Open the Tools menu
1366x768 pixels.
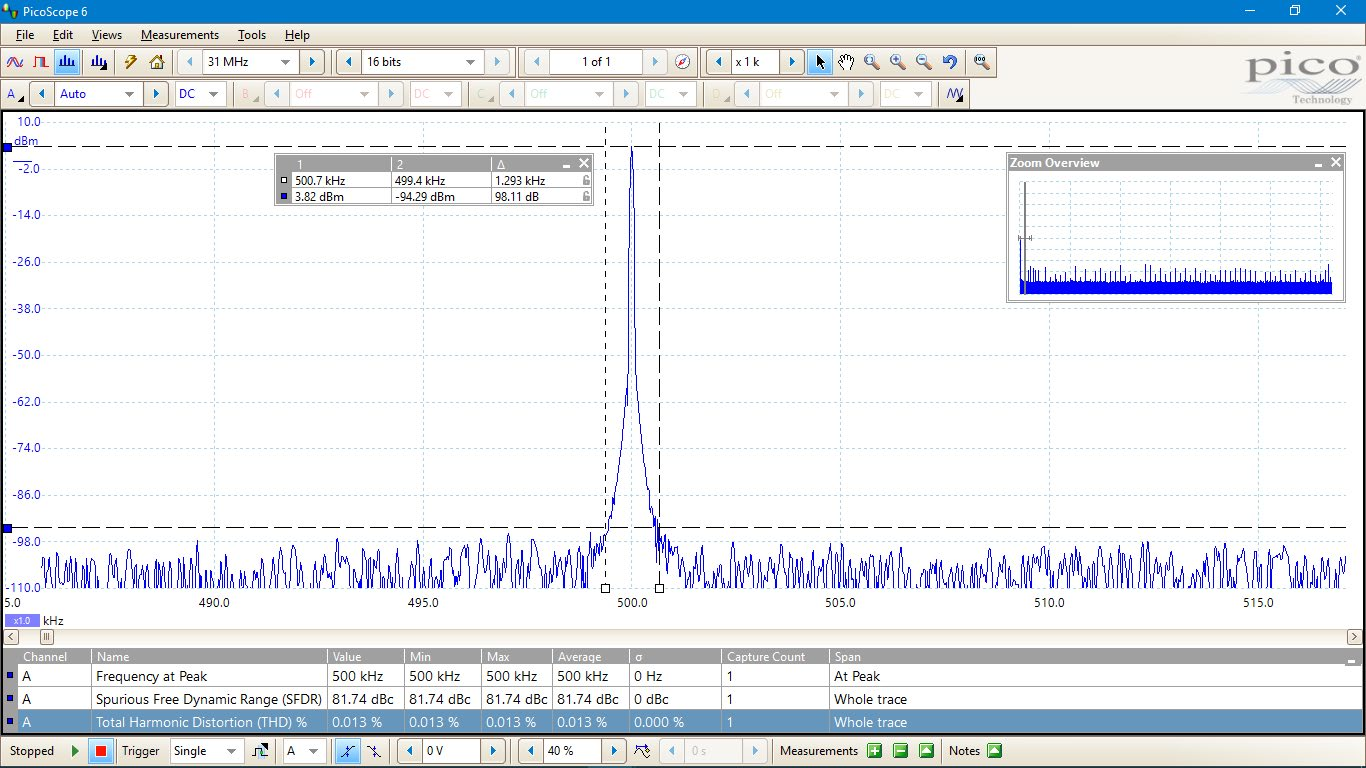coord(252,35)
